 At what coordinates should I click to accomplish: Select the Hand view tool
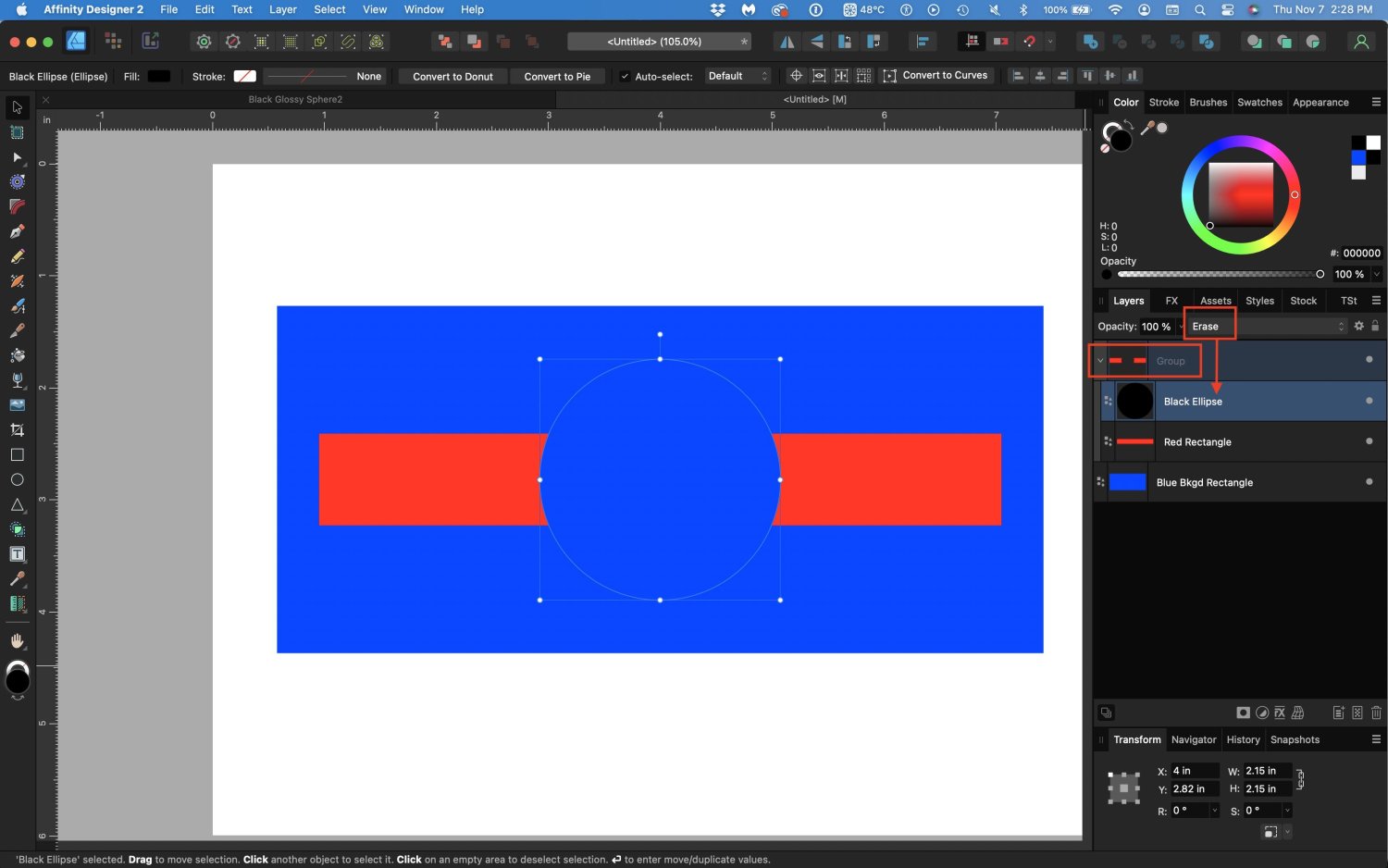click(17, 640)
